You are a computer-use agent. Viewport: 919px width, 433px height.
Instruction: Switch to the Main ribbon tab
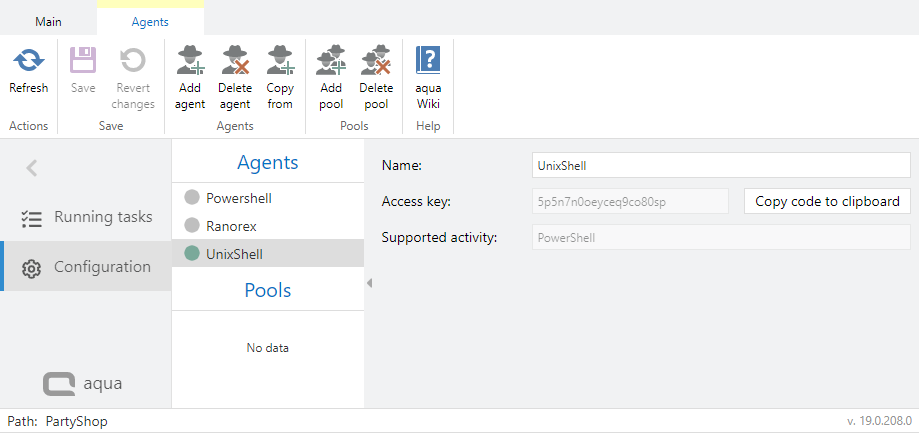[x=48, y=21]
